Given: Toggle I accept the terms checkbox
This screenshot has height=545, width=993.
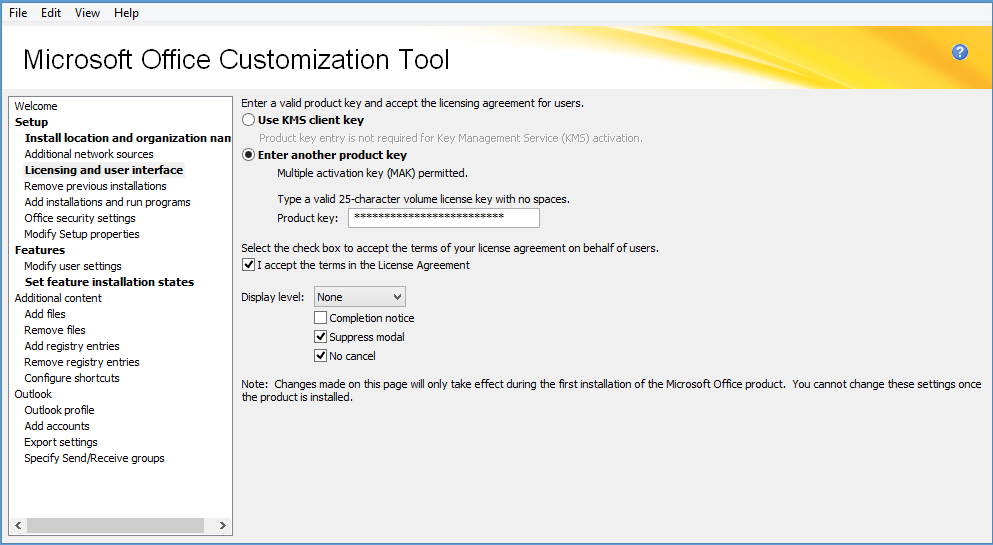Looking at the screenshot, I should (249, 265).
